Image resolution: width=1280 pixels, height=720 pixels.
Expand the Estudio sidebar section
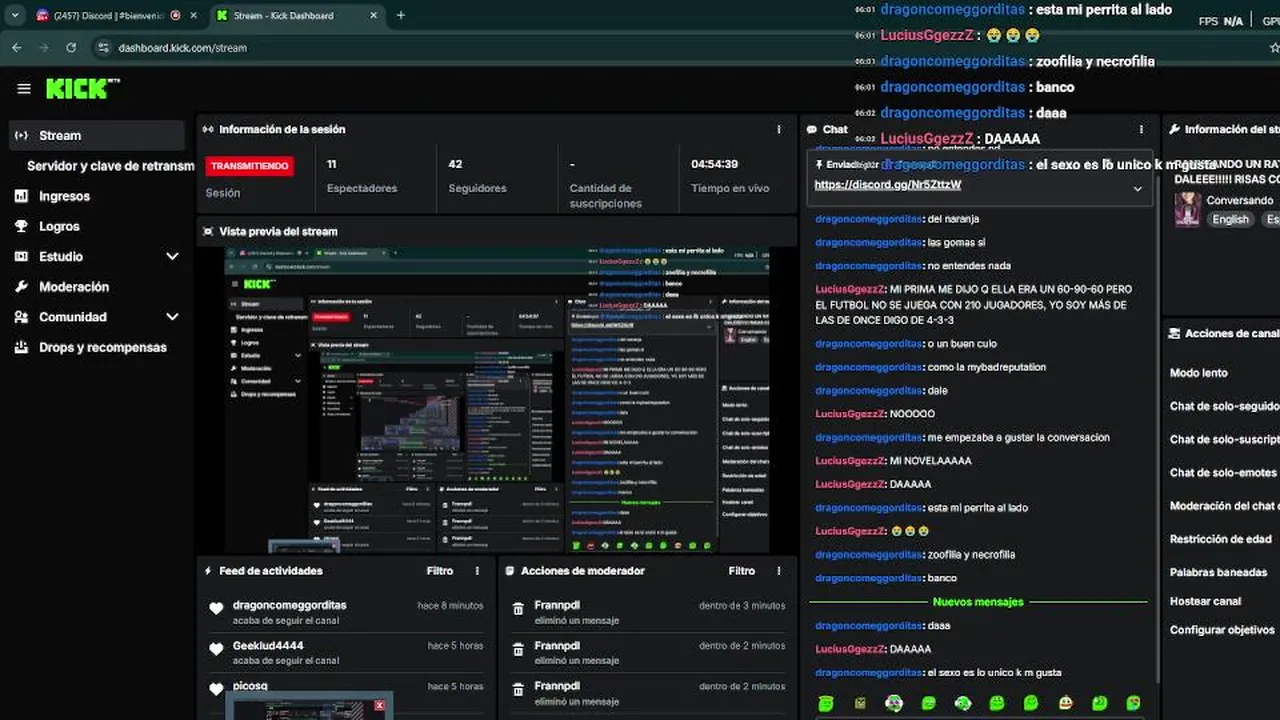pos(172,256)
